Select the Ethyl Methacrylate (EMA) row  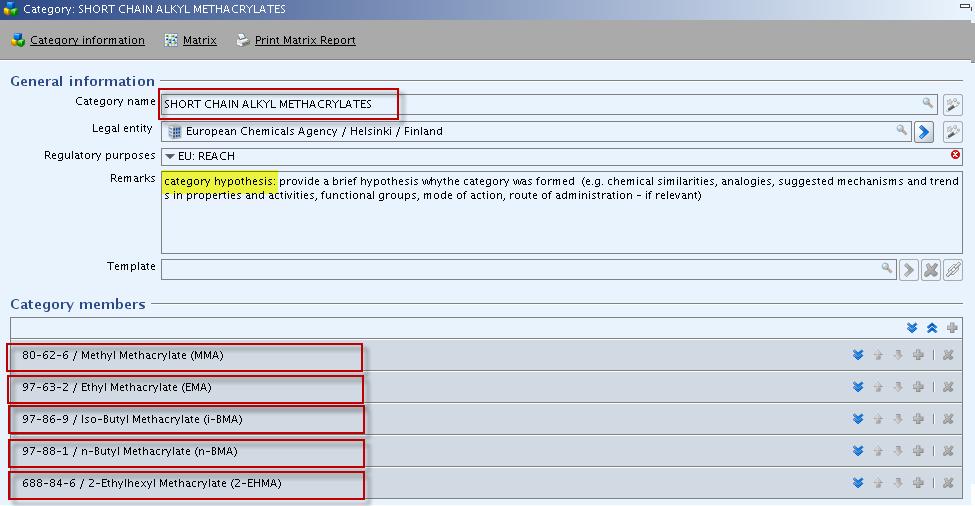coord(486,387)
